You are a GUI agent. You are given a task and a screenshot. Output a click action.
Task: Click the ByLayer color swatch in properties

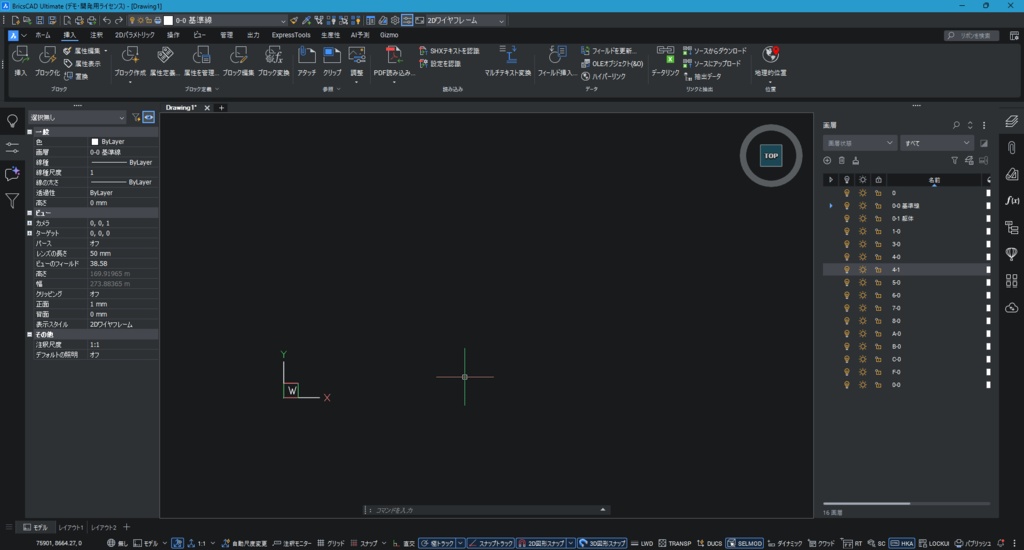pos(95,142)
